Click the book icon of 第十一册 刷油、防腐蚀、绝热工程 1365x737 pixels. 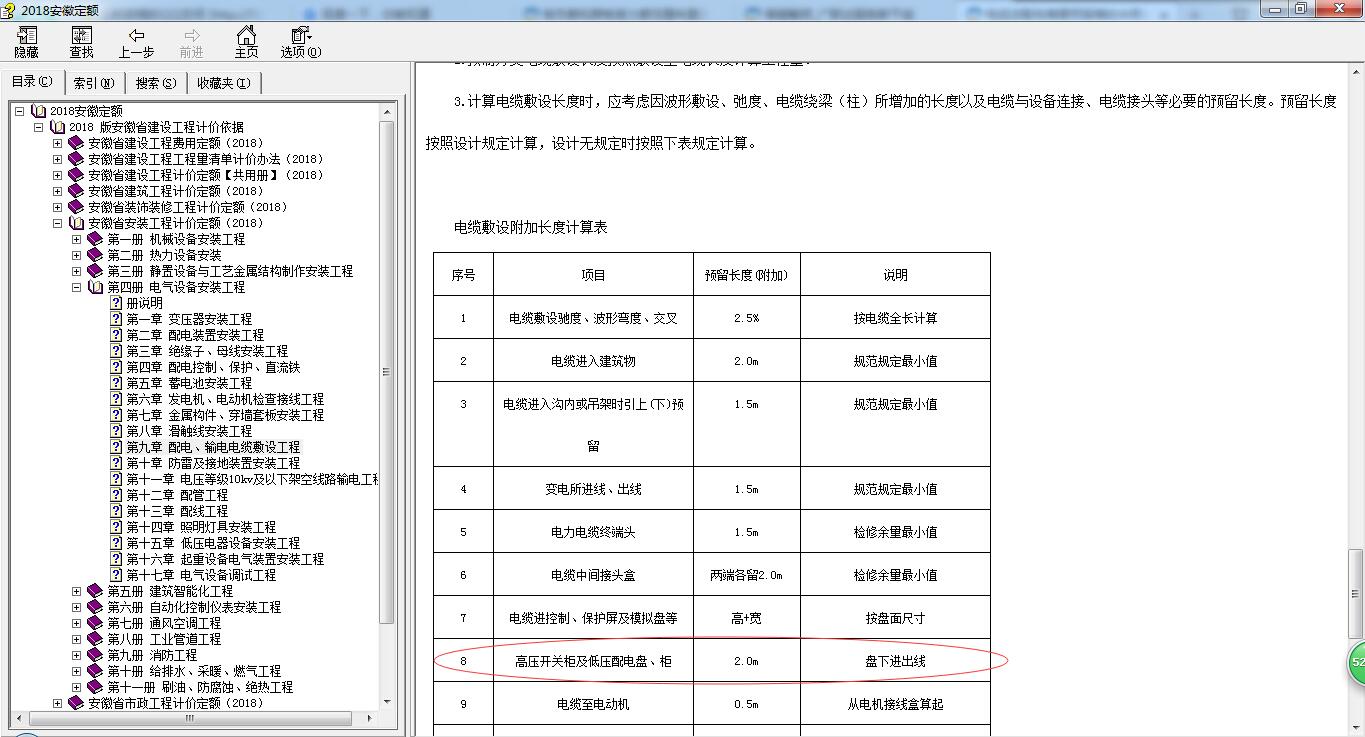coord(95,687)
